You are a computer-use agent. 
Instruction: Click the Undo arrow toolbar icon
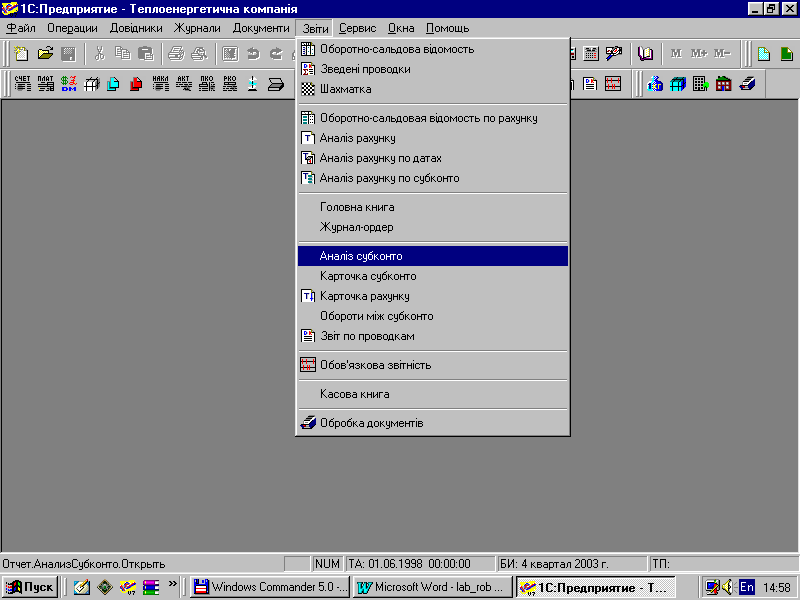[253, 54]
